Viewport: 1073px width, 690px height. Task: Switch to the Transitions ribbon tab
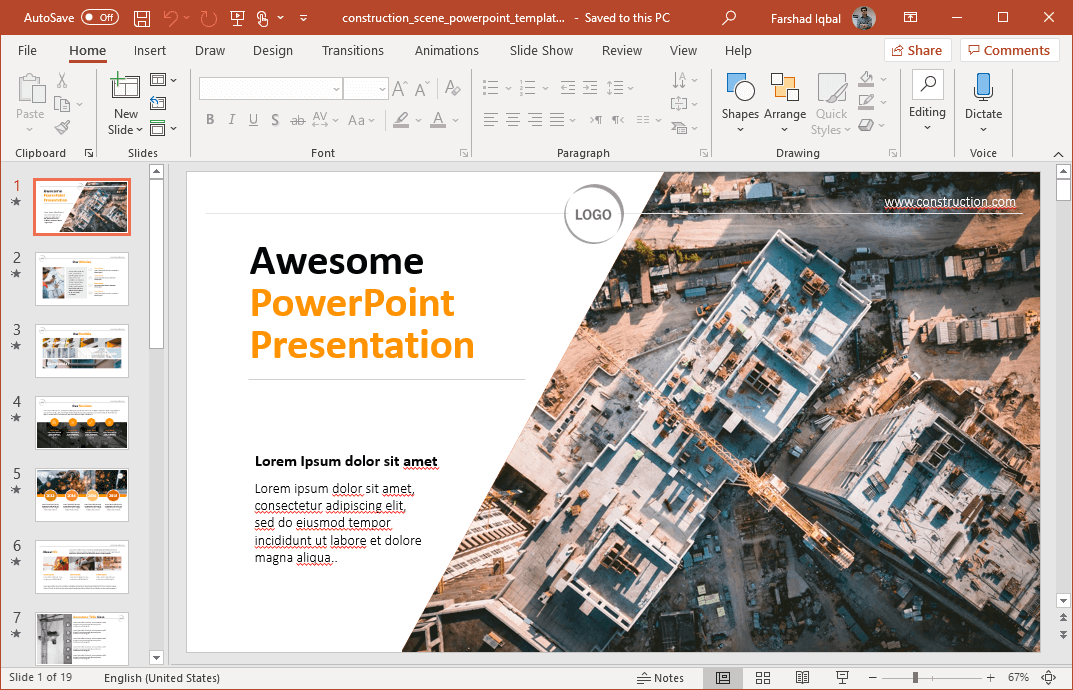tap(353, 50)
